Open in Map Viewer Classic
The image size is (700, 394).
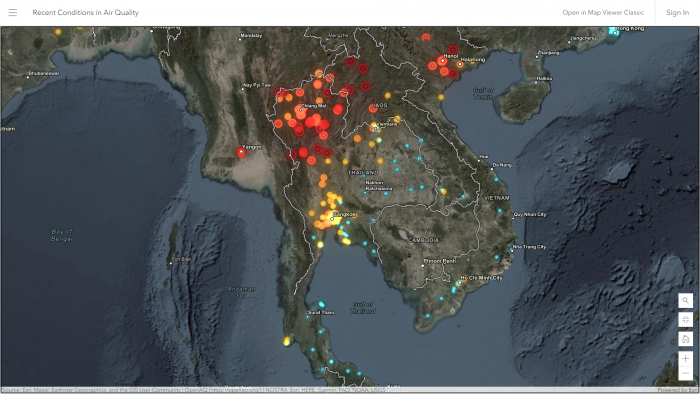tap(603, 12)
